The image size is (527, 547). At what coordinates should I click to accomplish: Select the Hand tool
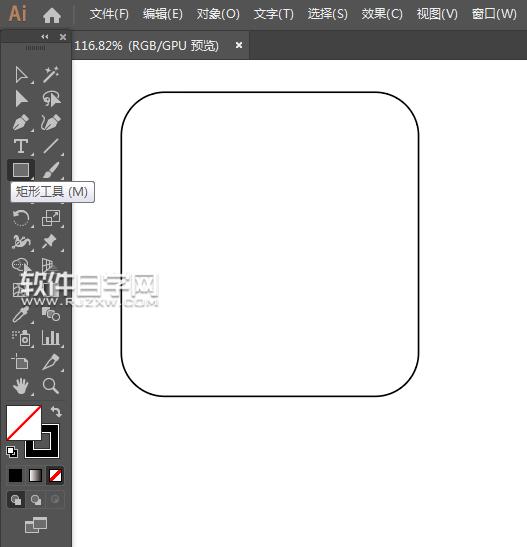21,386
